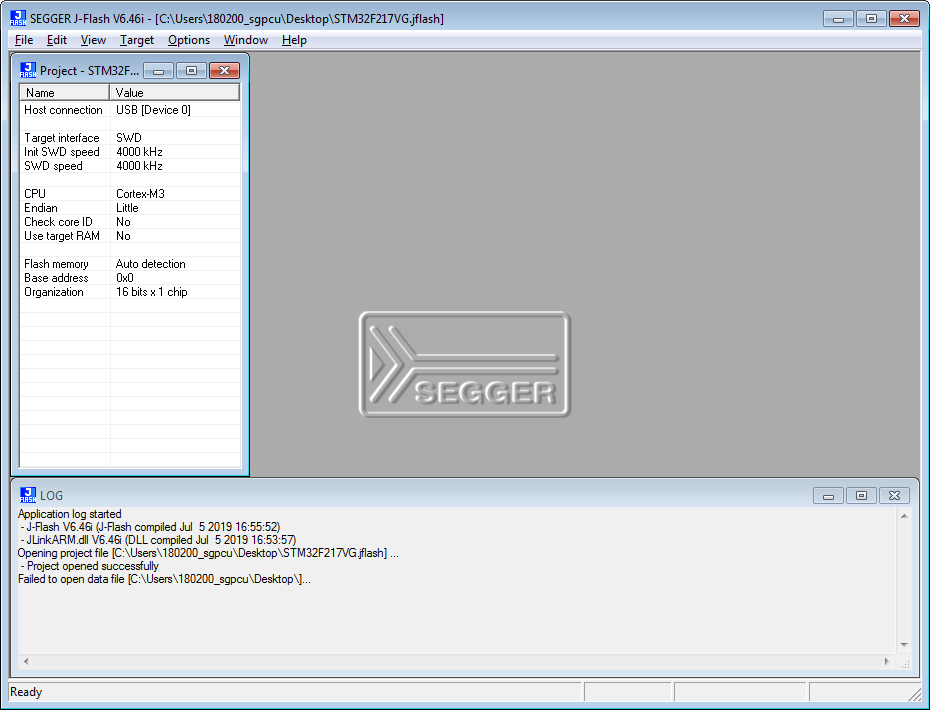Click the Value column header

(175, 93)
